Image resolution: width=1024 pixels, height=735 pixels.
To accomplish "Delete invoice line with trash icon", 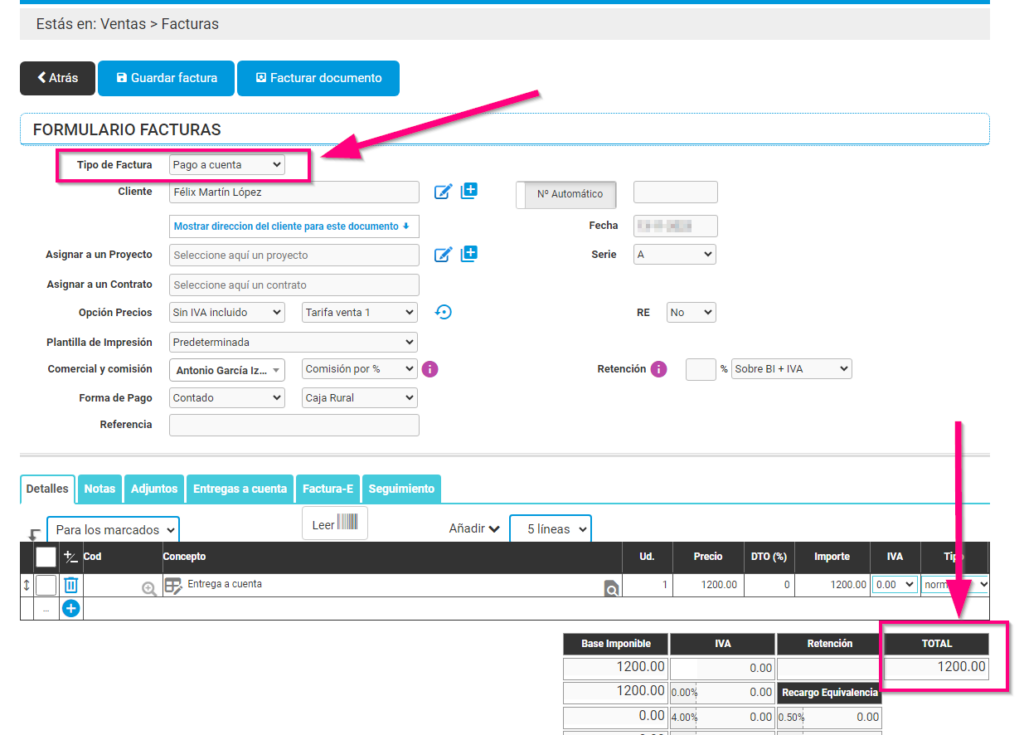I will pos(71,585).
